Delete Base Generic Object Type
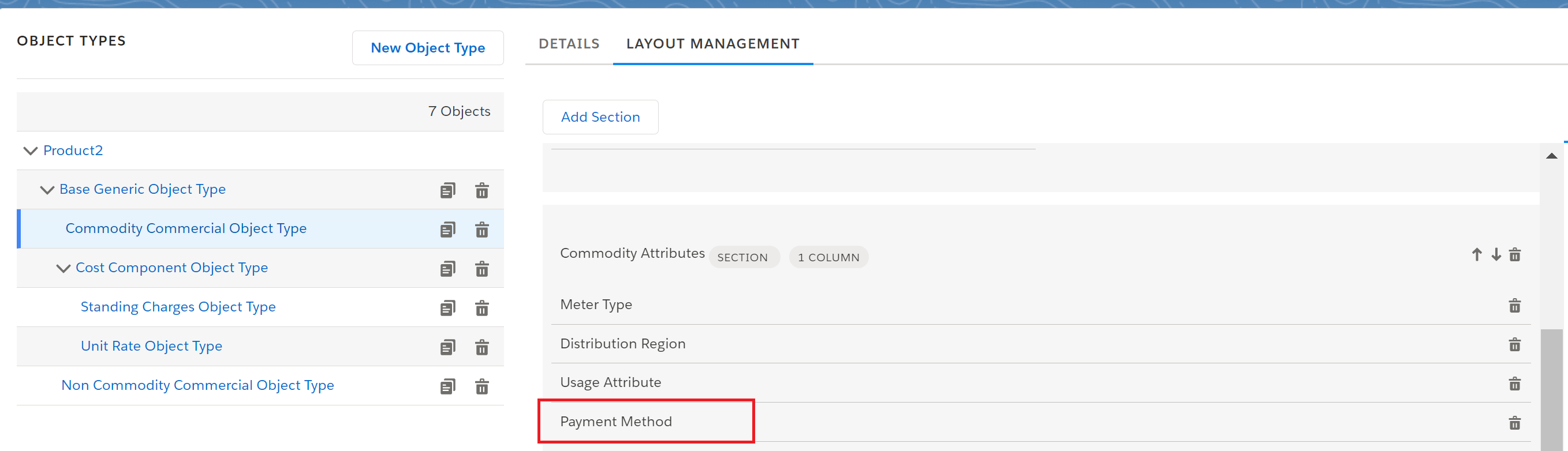1568x451 pixels. 481,190
